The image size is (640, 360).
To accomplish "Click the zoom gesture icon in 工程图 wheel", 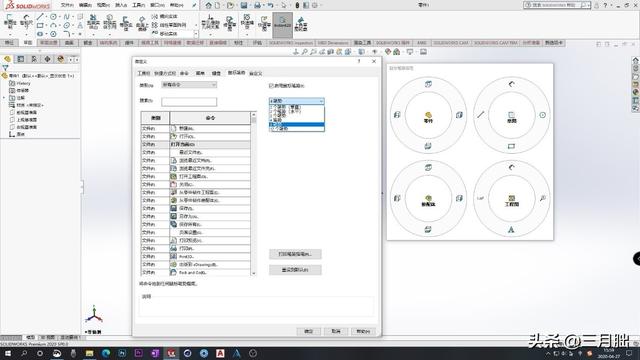I will 542,198.
